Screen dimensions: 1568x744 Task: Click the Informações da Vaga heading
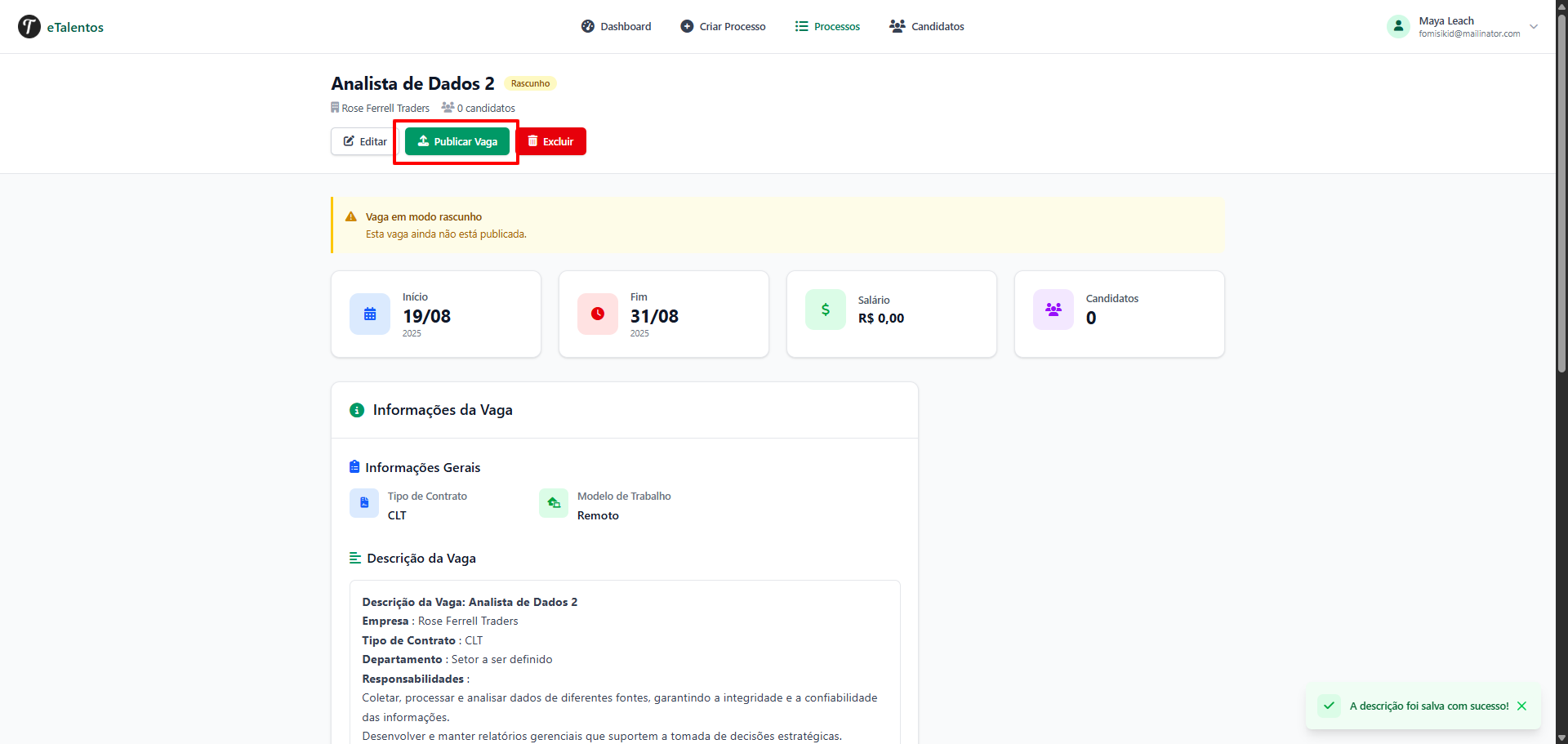point(443,410)
